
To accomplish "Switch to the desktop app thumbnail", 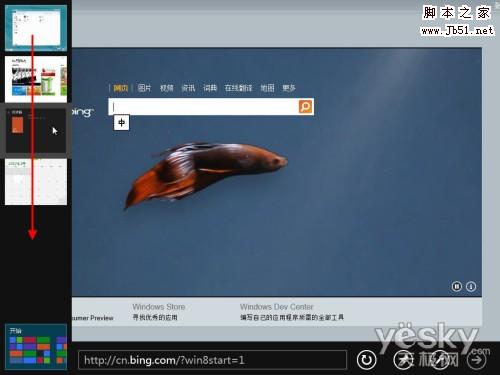I will pyautogui.click(x=36, y=28).
